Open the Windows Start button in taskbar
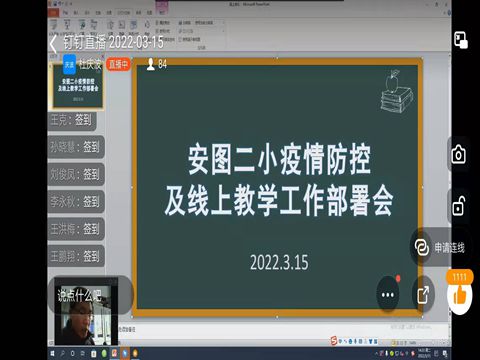Image resolution: width=480 pixels, height=360 pixels. (x=53, y=353)
